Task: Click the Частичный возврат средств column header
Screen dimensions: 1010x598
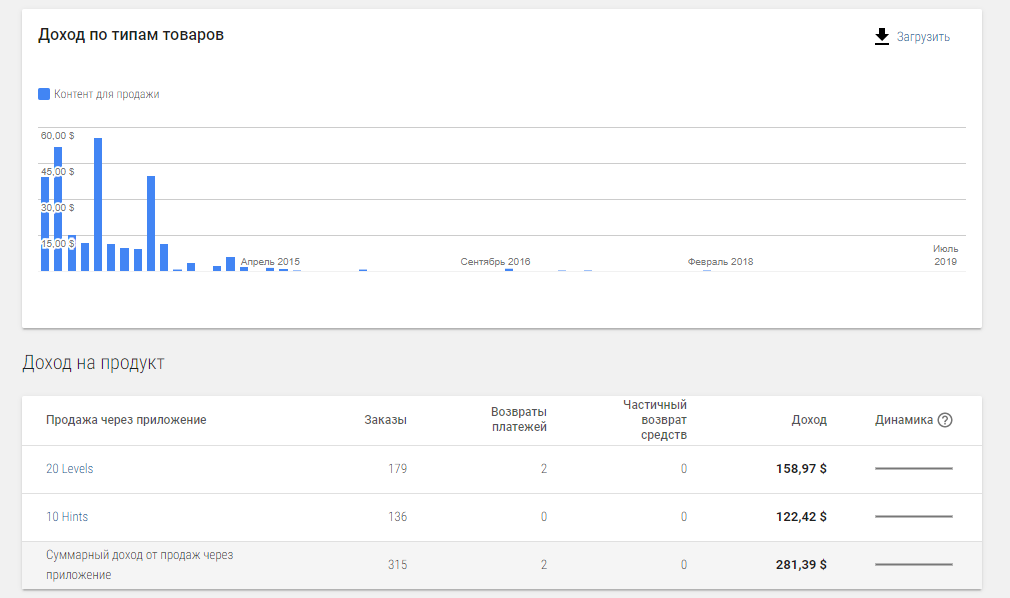Action: click(x=655, y=420)
